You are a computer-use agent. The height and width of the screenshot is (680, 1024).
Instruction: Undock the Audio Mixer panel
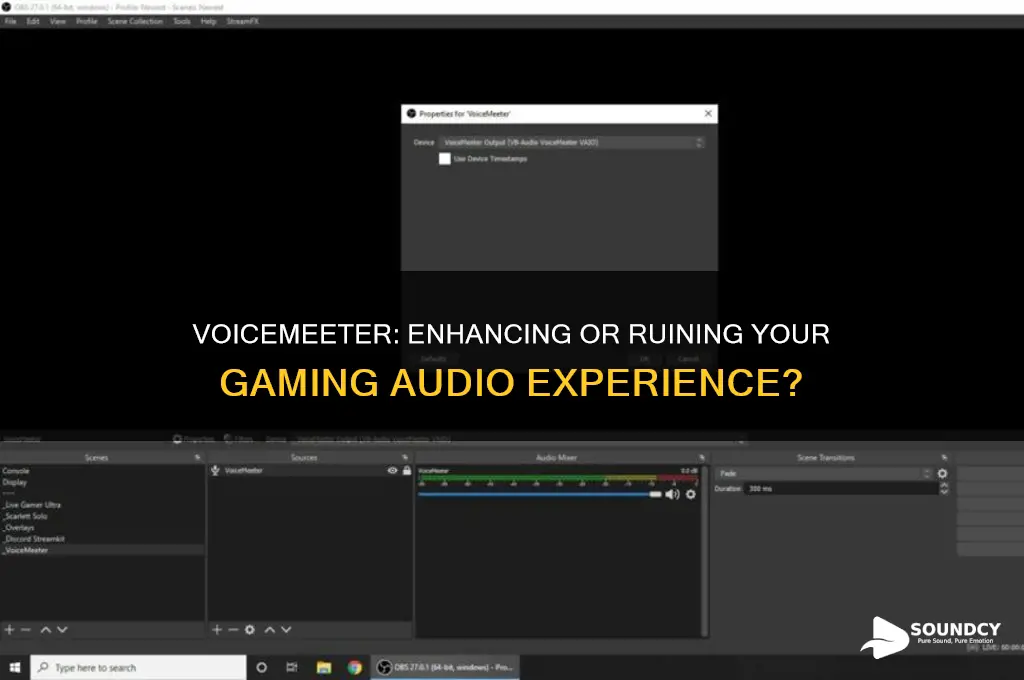pyautogui.click(x=702, y=457)
